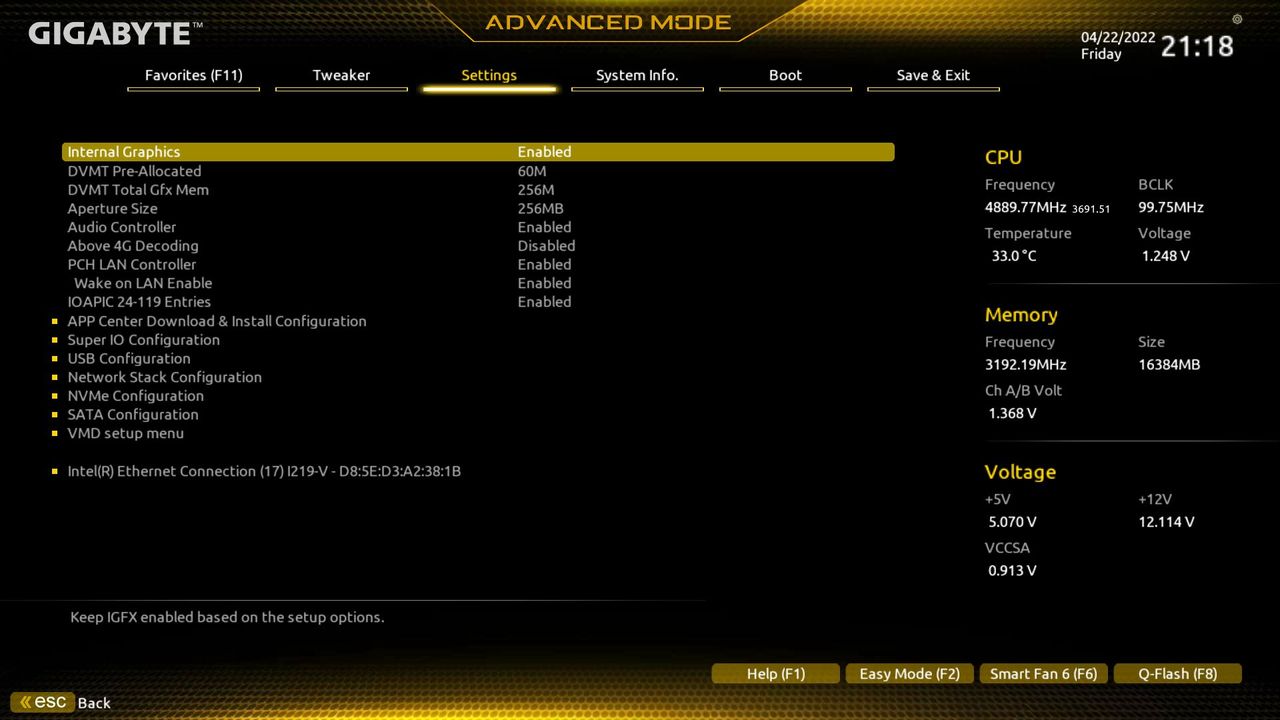
Task: Open USB Configuration submenu
Action: click(x=129, y=359)
